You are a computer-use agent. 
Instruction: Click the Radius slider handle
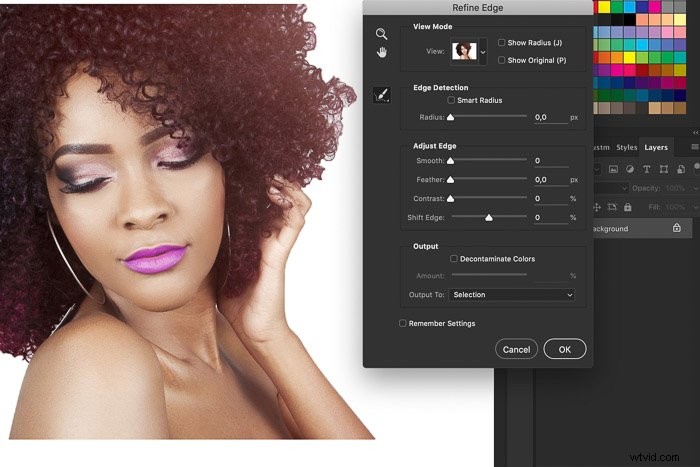[450, 117]
